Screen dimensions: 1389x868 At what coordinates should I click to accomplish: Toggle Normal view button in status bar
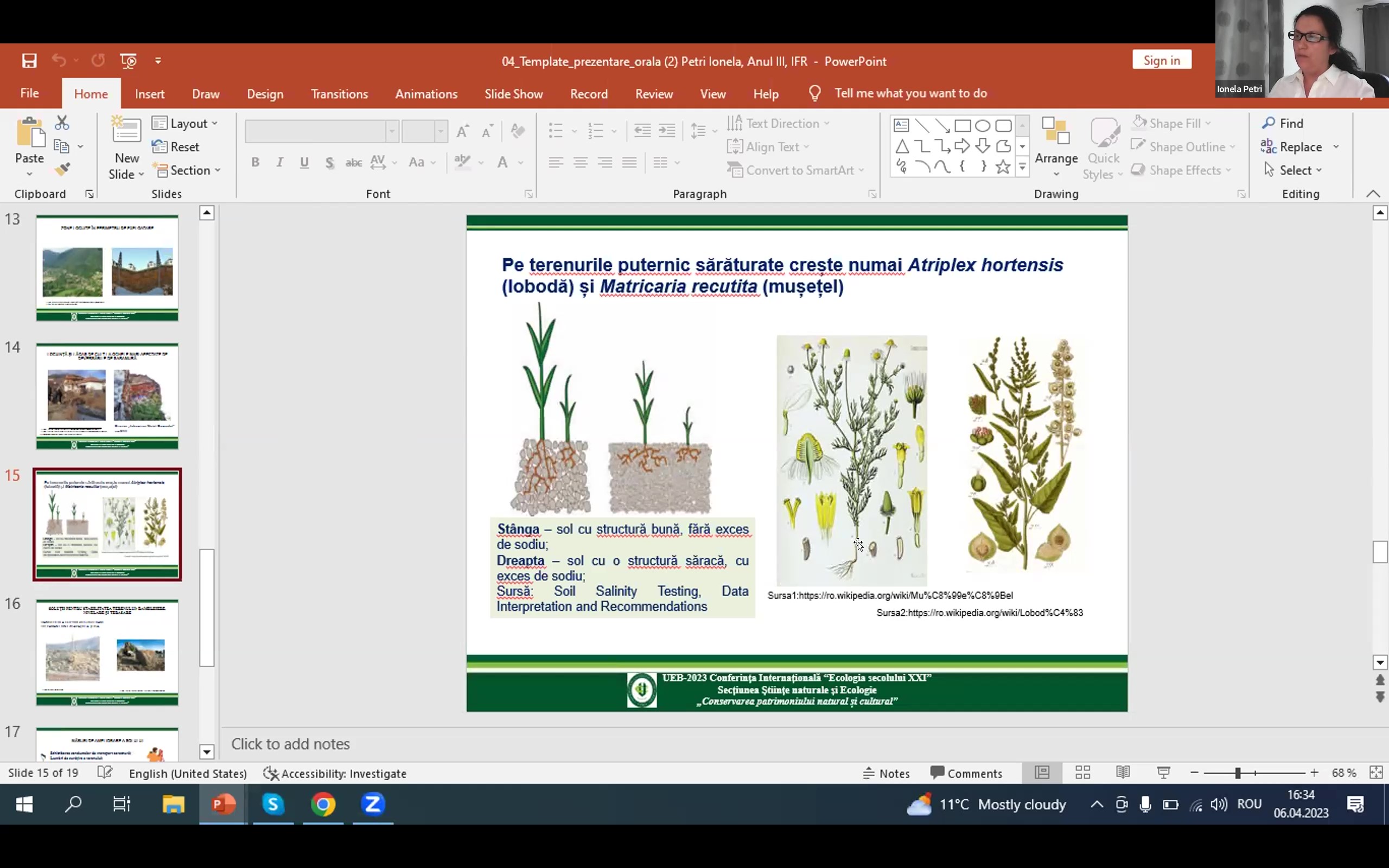(x=1042, y=773)
